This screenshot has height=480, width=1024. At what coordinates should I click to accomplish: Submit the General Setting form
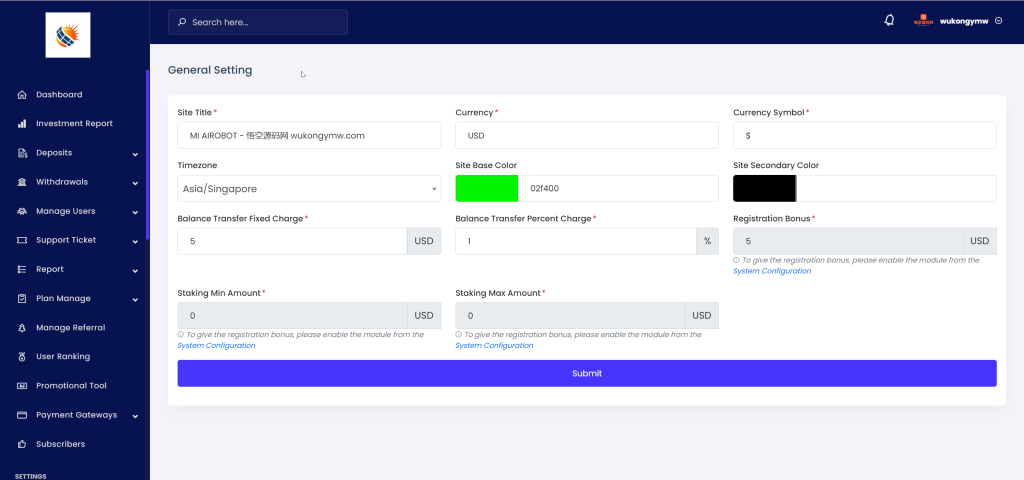point(587,374)
